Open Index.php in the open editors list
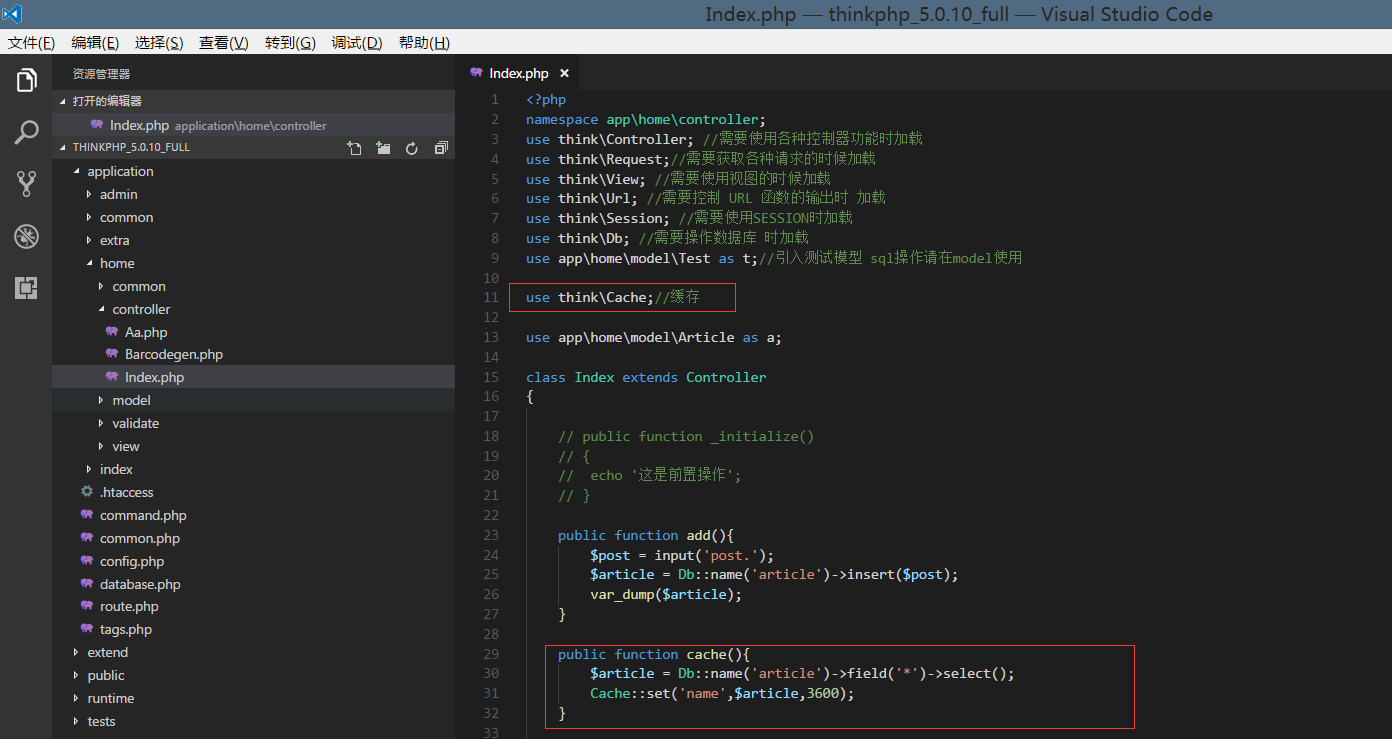The height and width of the screenshot is (739, 1392). pos(254,125)
